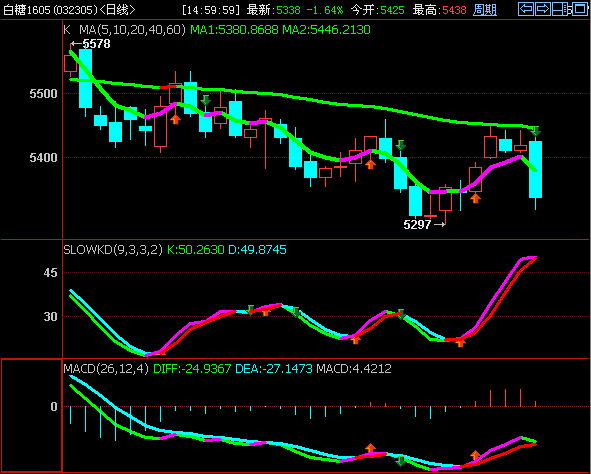Viewport: 591px width, 474px height.
Task: Click the orange up arrow below 5297 low
Action: pyautogui.click(x=475, y=198)
